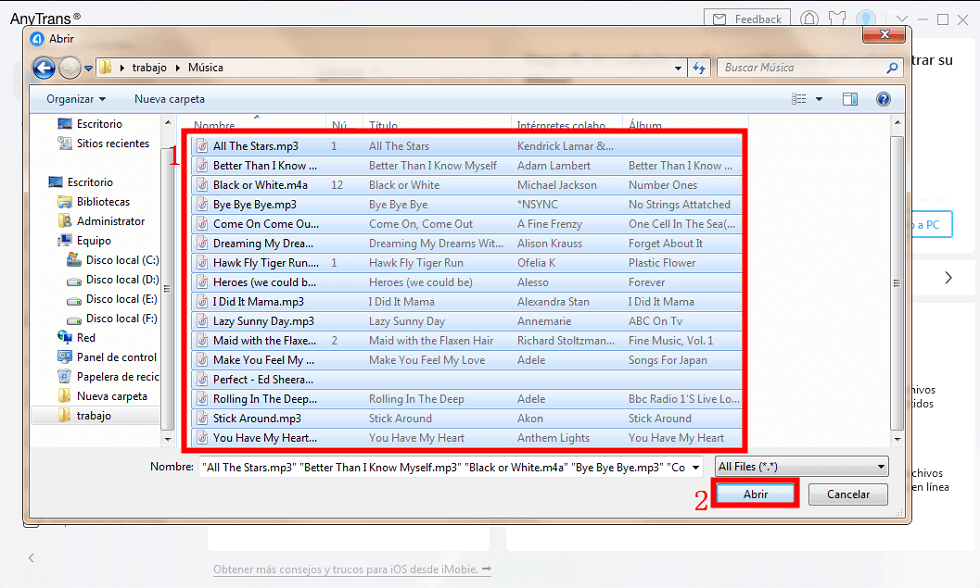Toggle the preview pane icon
The image size is (980, 588).
pyautogui.click(x=850, y=99)
